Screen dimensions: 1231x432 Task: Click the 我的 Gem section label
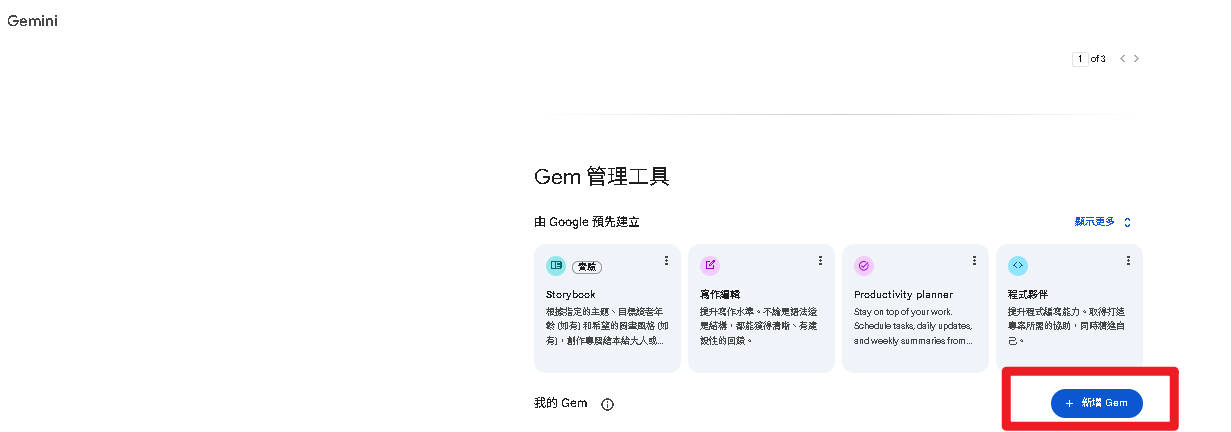tap(561, 404)
